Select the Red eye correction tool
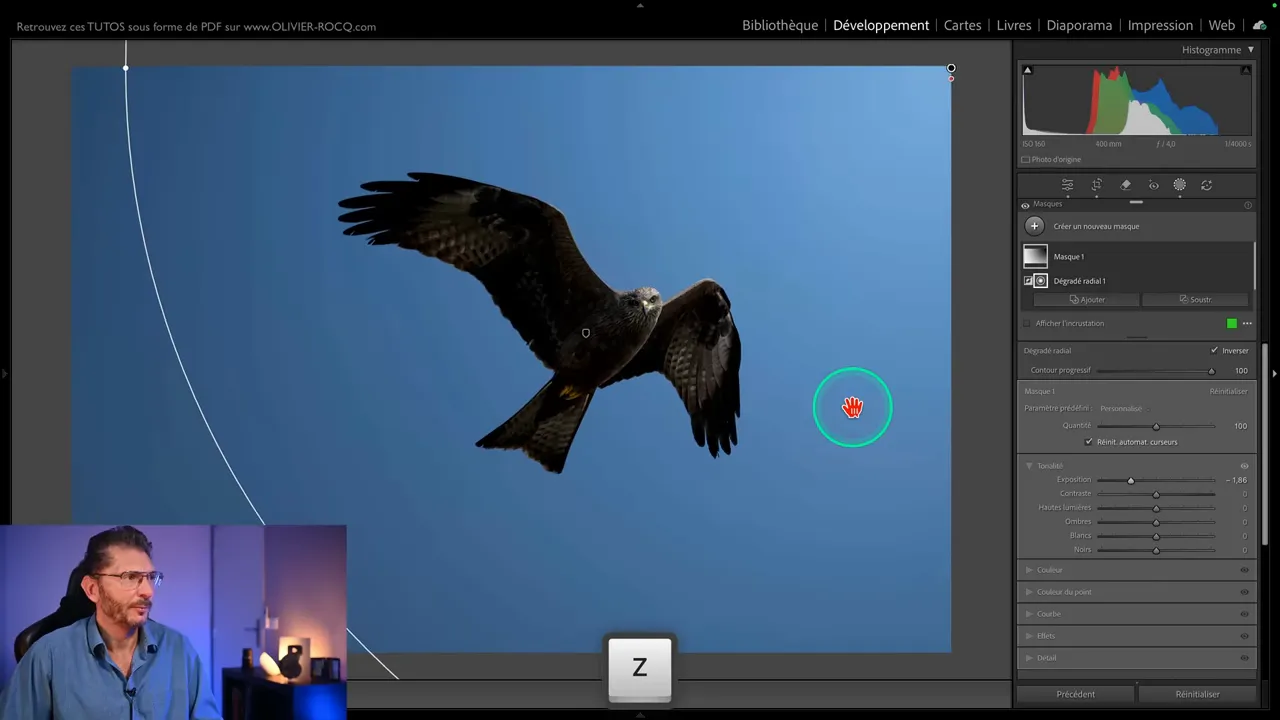This screenshot has height=720, width=1280. [1153, 185]
